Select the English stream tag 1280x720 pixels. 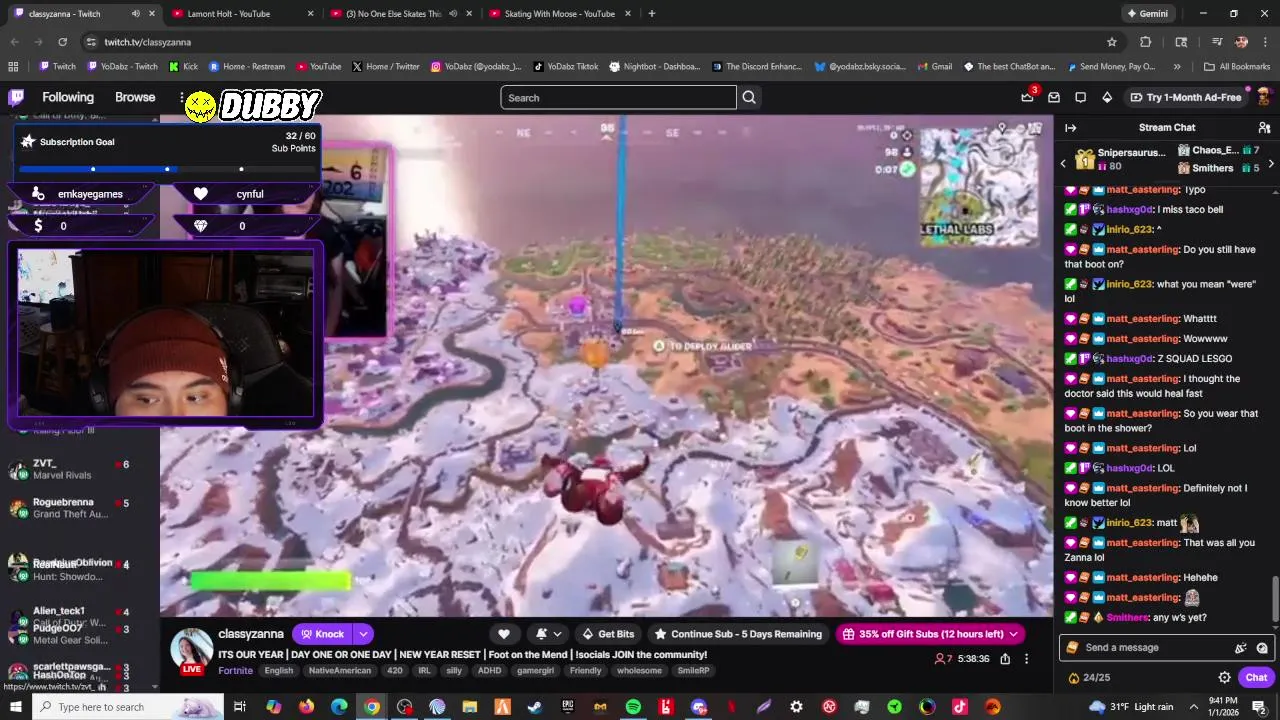click(x=279, y=670)
